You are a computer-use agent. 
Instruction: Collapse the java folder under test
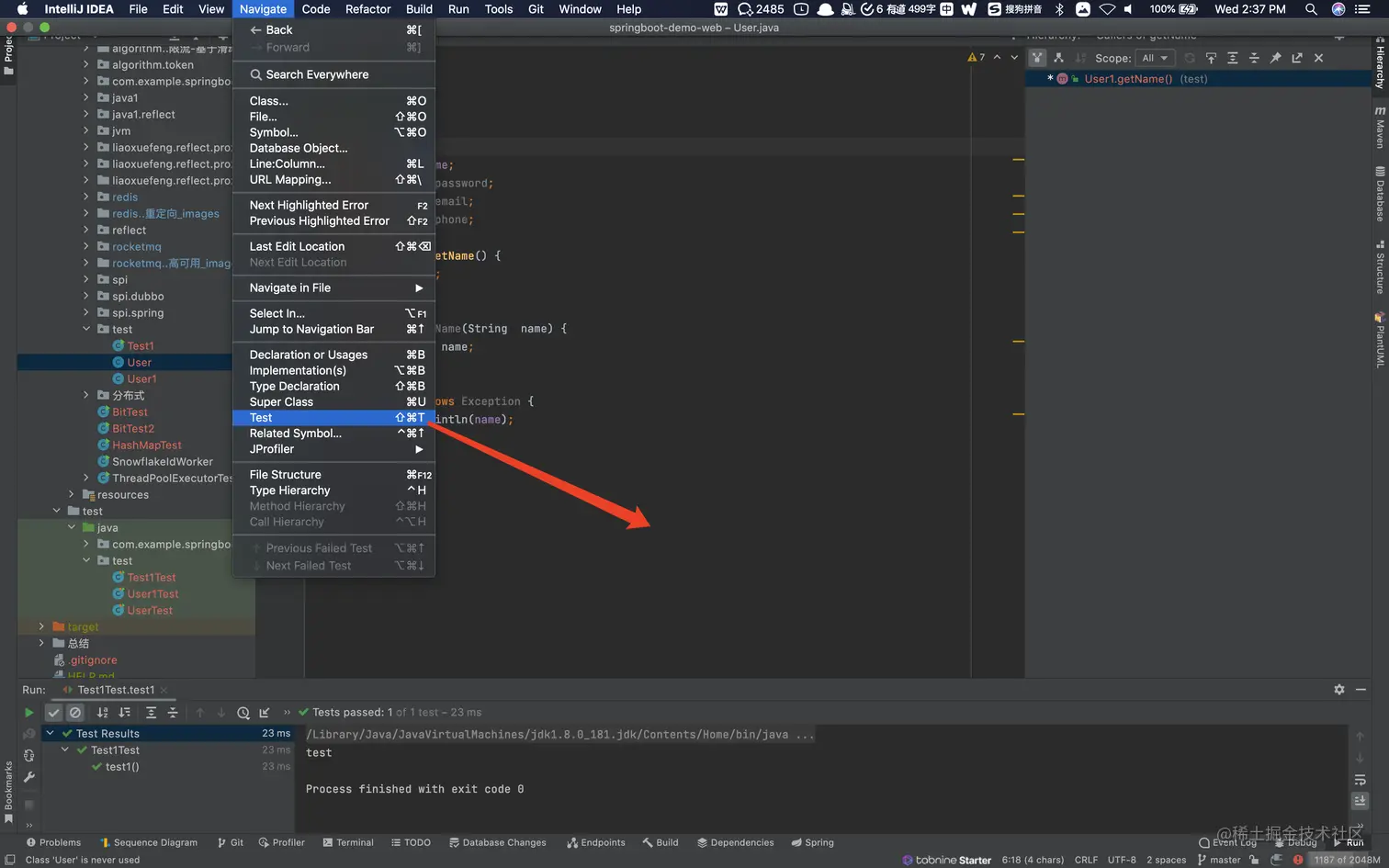[x=72, y=528]
